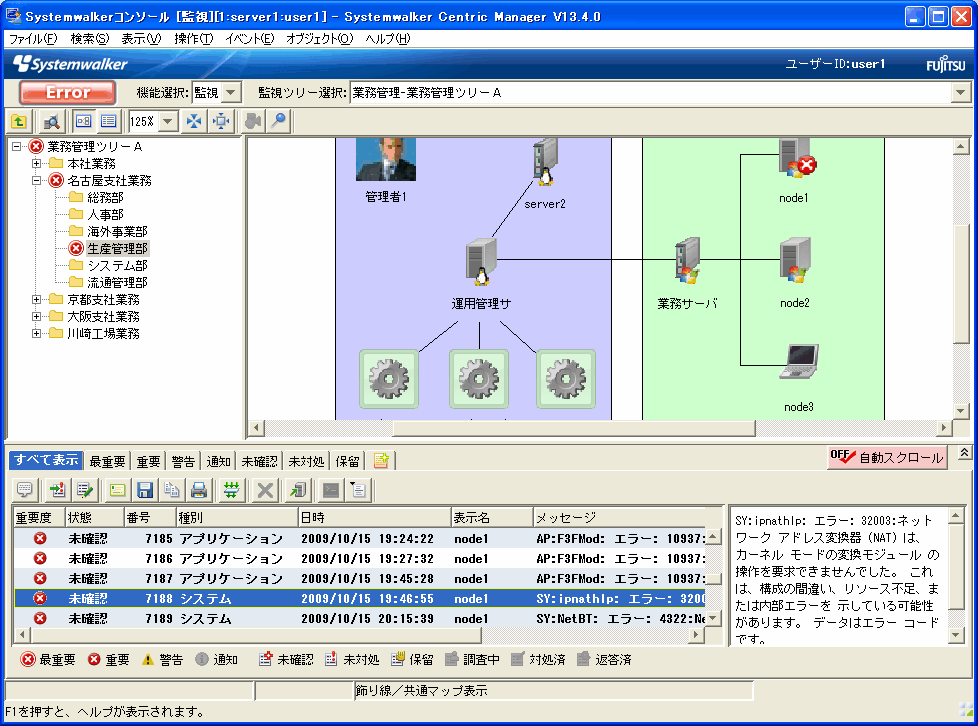Sort events by 番号 column header
Viewport: 978px width, 726px height.
coord(150,518)
